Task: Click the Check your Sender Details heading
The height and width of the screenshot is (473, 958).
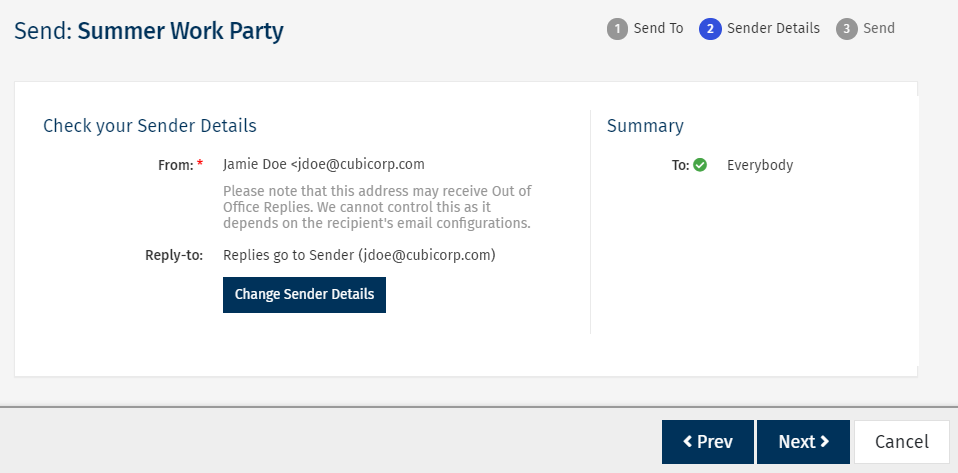Action: coord(150,126)
